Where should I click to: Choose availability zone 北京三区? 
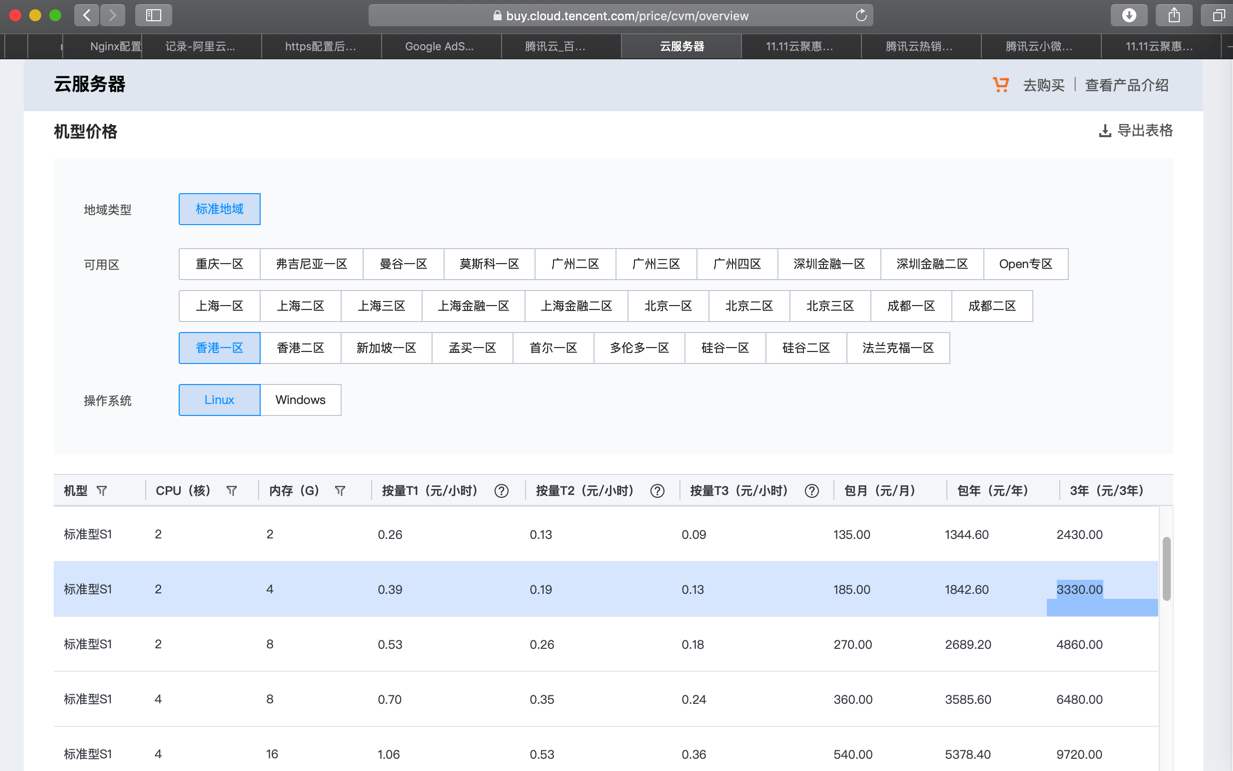(830, 306)
